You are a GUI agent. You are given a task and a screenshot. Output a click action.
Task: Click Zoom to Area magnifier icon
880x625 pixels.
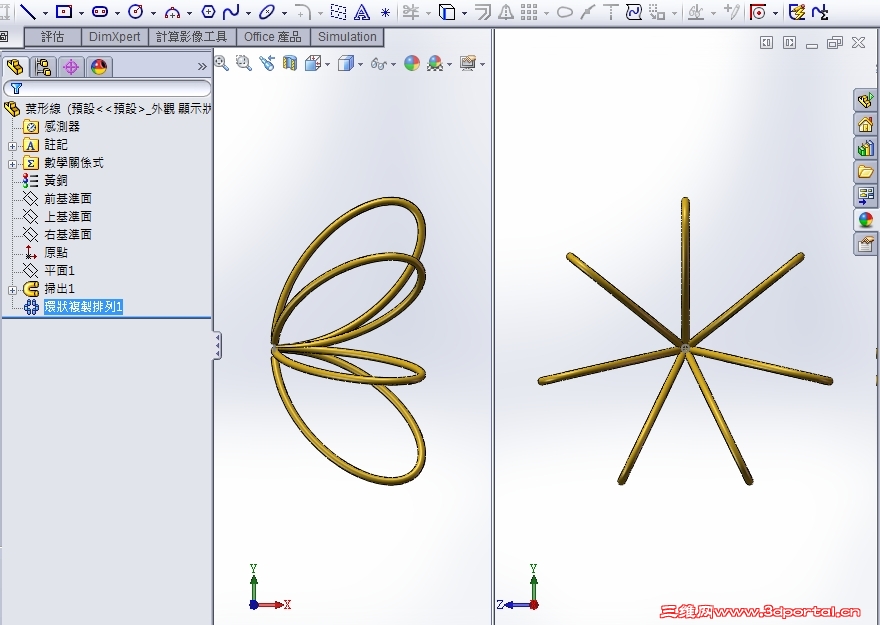click(244, 63)
